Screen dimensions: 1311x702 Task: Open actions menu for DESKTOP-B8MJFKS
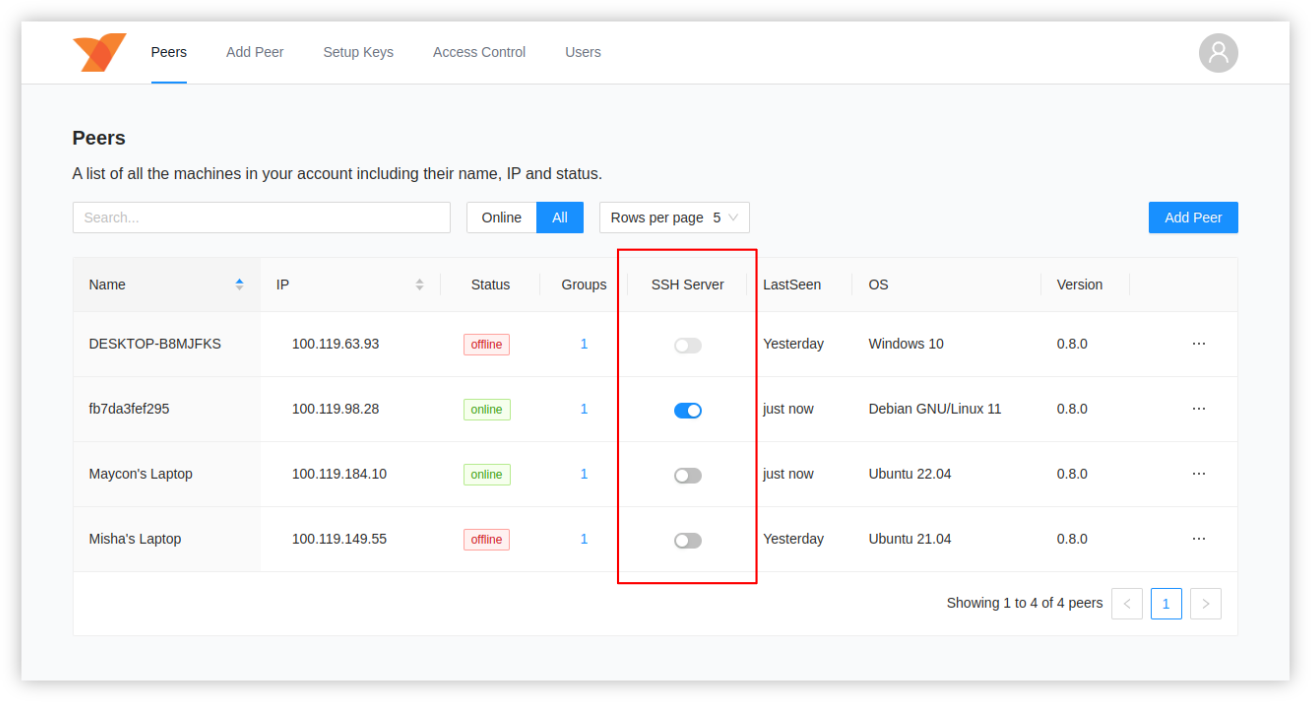(1198, 344)
